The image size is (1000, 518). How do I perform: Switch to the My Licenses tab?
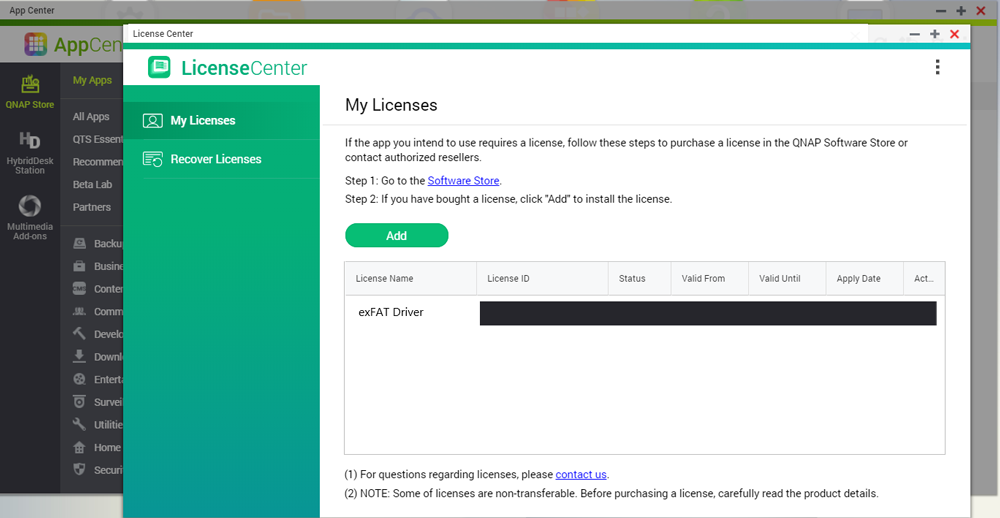pyautogui.click(x=202, y=120)
